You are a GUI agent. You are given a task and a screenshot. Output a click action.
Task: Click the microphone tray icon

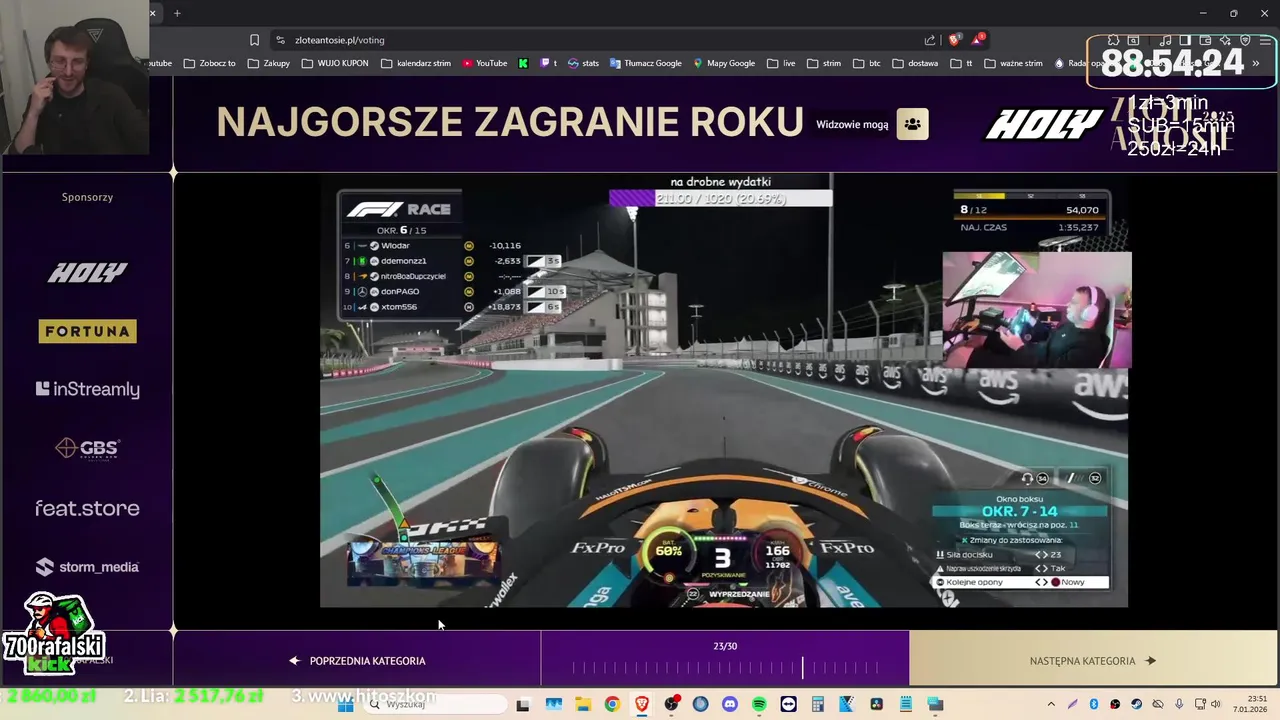[1180, 704]
